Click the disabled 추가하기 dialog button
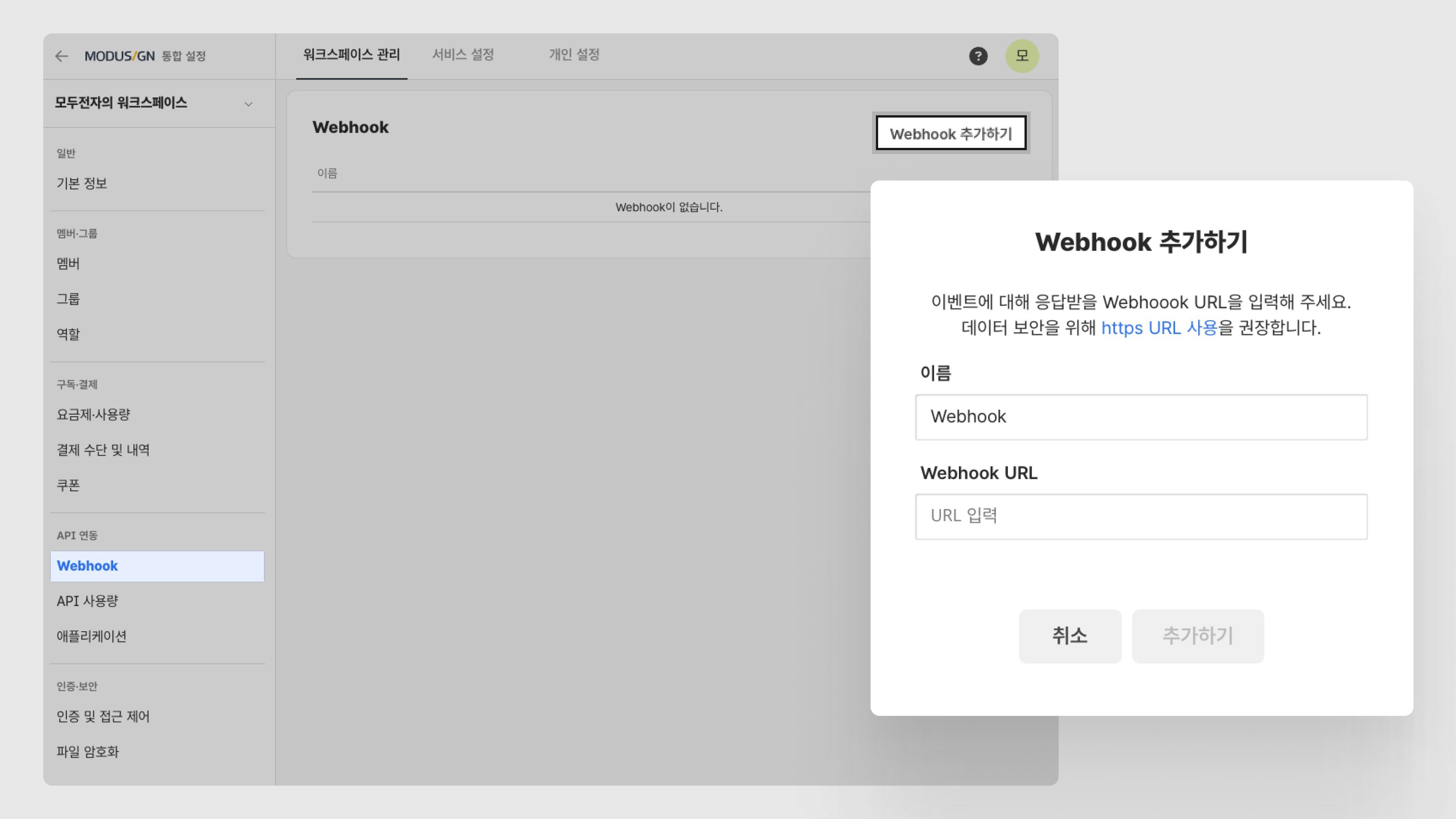1456x819 pixels. [1197, 635]
